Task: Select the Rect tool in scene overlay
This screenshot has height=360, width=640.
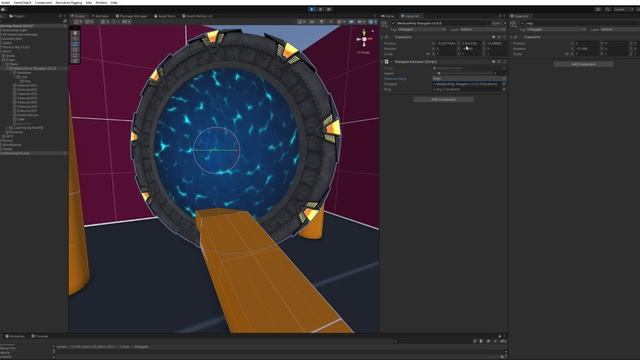Action: click(75, 54)
